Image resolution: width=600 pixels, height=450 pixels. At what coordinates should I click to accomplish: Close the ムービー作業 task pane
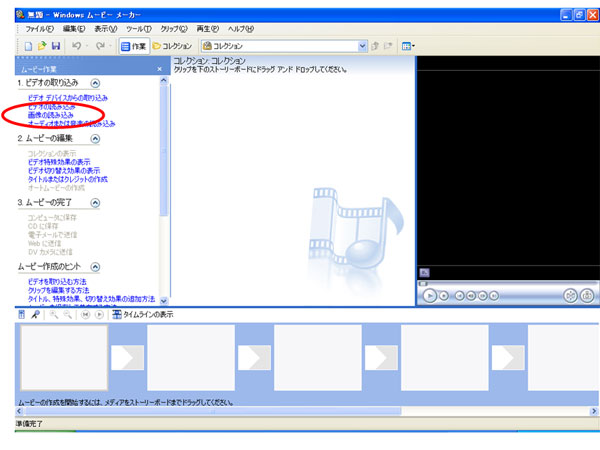(160, 69)
